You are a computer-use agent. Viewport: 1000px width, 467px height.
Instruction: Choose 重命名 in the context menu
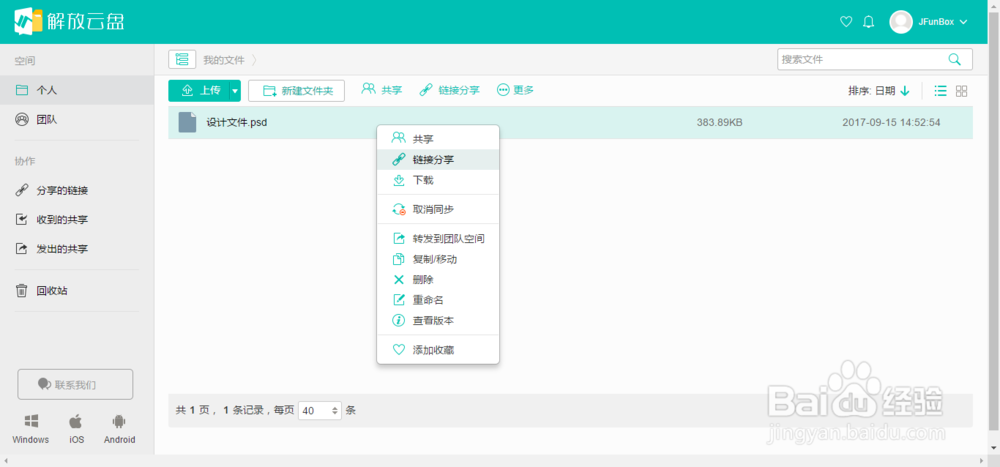pyautogui.click(x=438, y=300)
